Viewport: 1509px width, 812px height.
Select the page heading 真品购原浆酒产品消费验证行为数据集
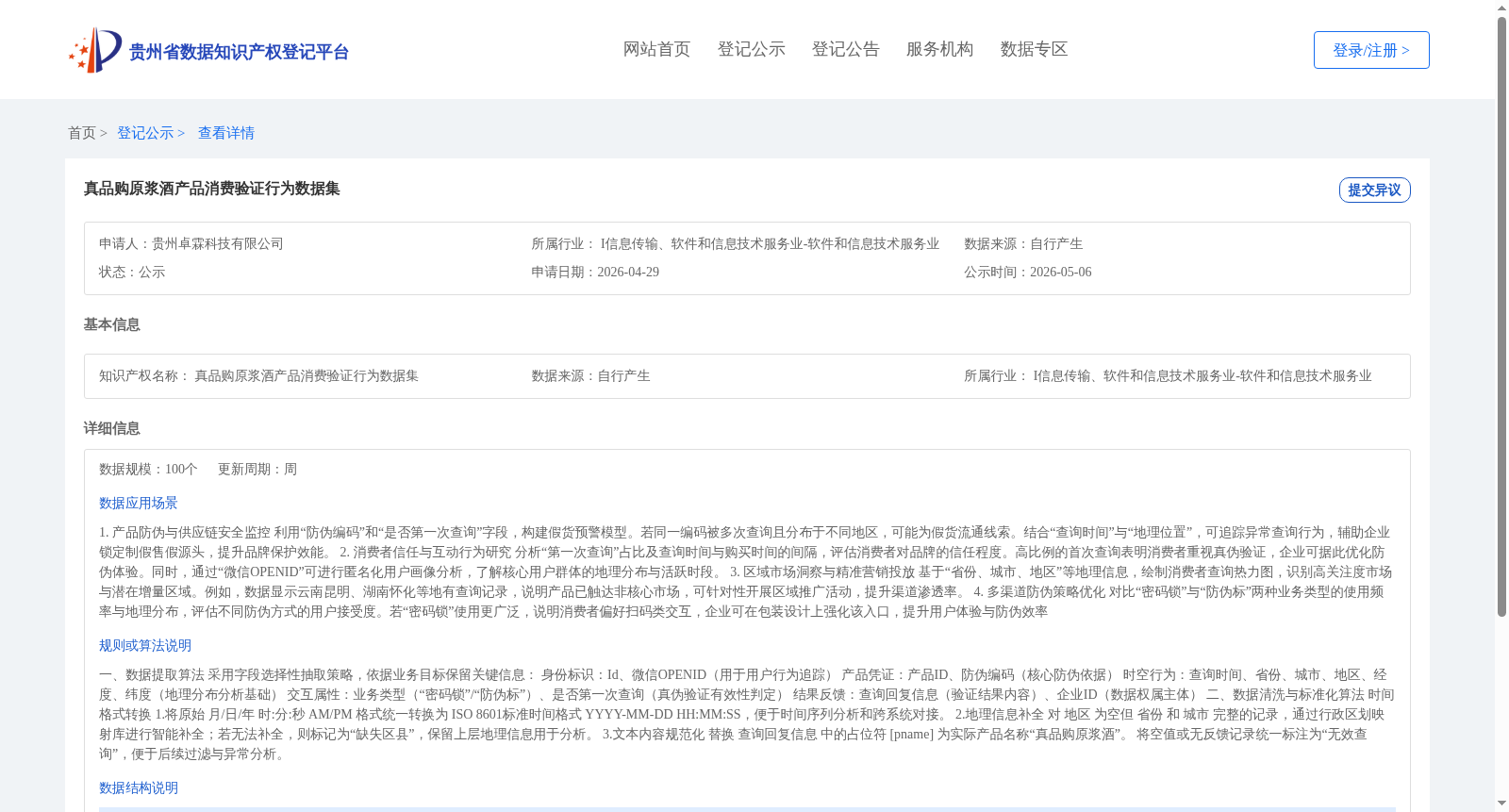212,189
